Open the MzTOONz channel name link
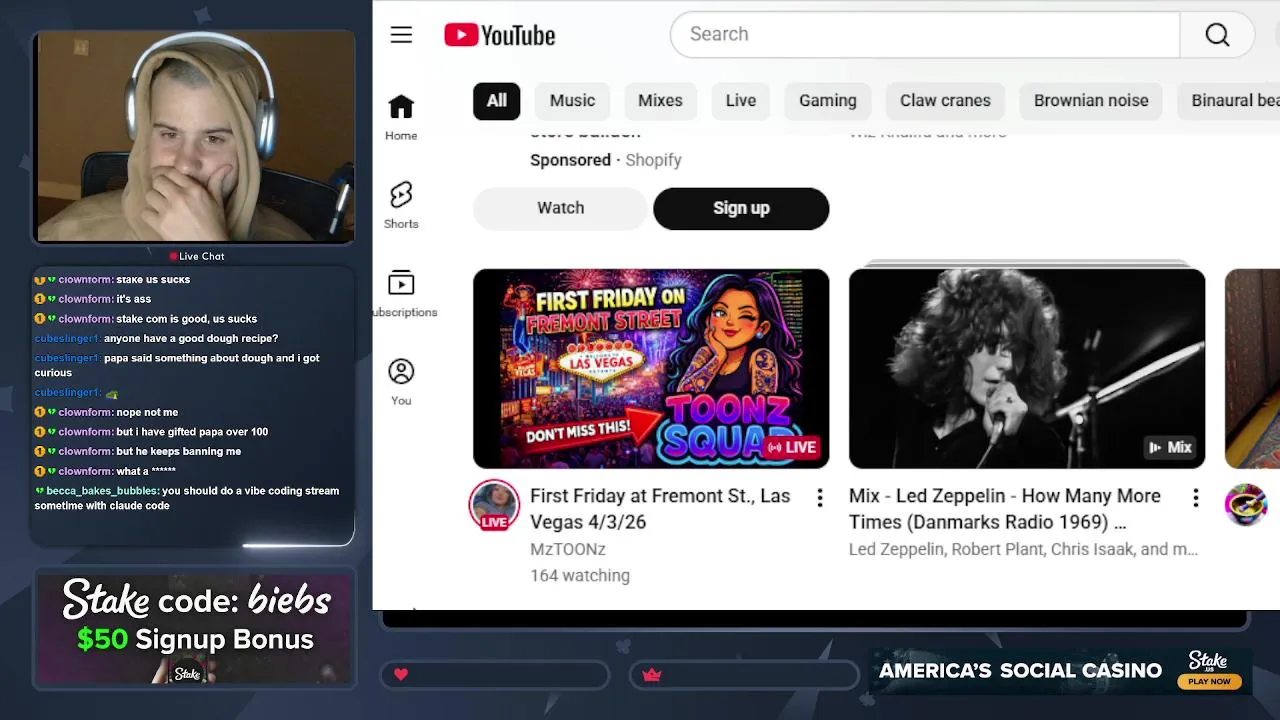This screenshot has height=720, width=1280. pos(568,549)
